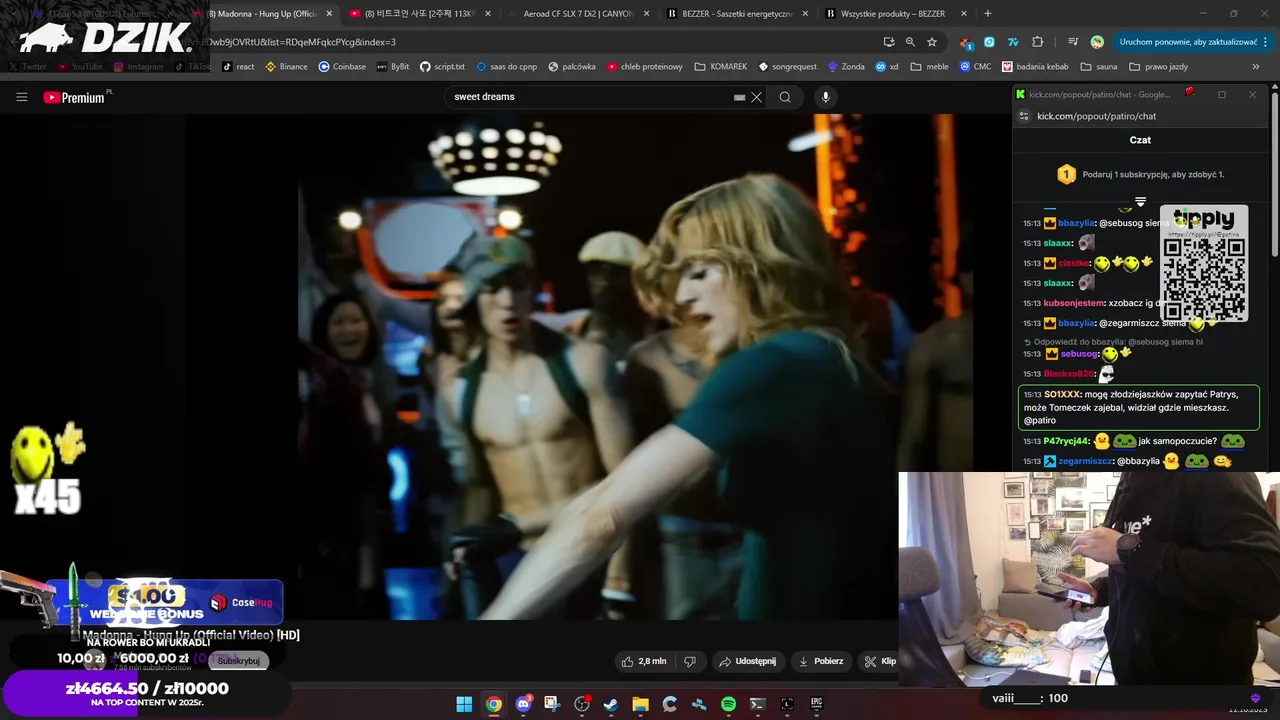Click username zegarmiszcz in chat
The width and height of the screenshot is (1280, 720).
pos(1085,461)
